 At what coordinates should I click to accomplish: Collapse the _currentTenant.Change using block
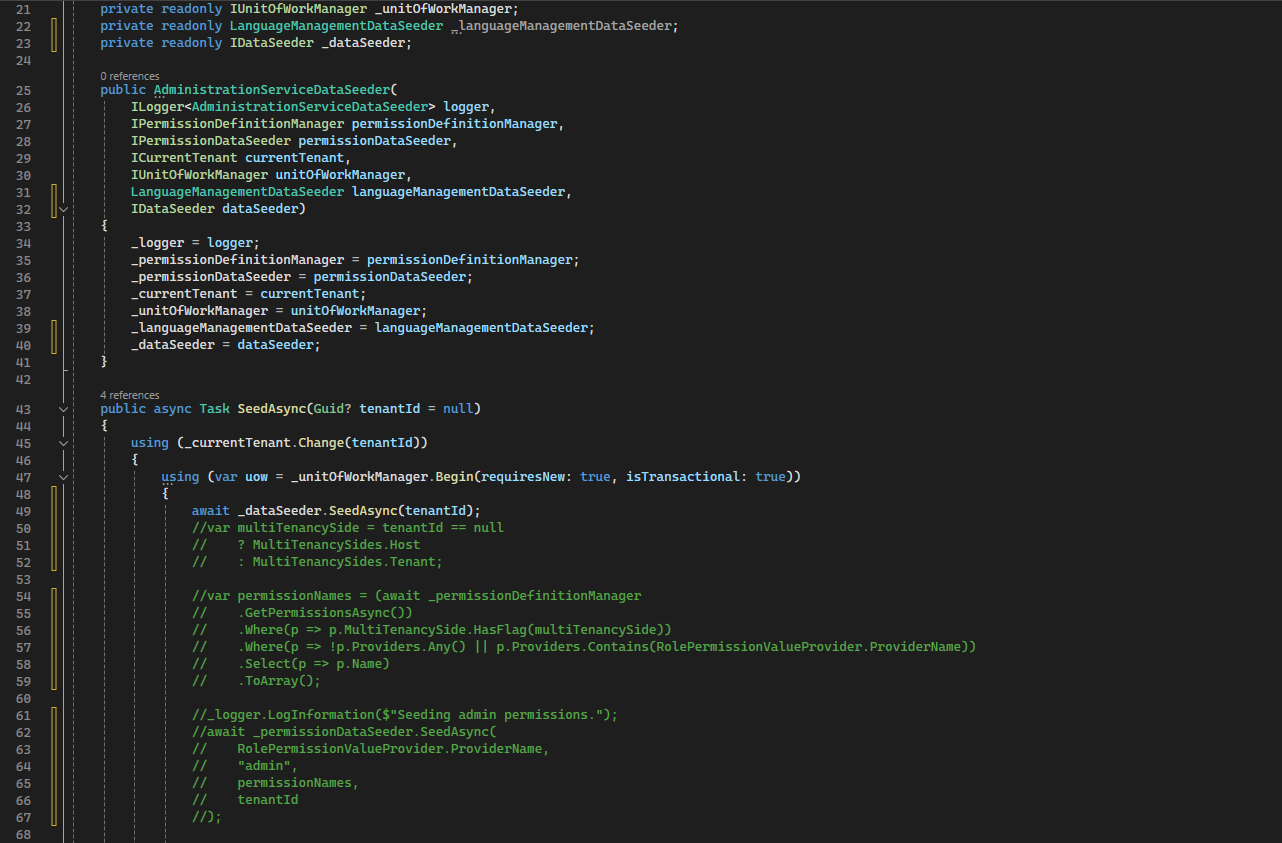pyautogui.click(x=64, y=443)
